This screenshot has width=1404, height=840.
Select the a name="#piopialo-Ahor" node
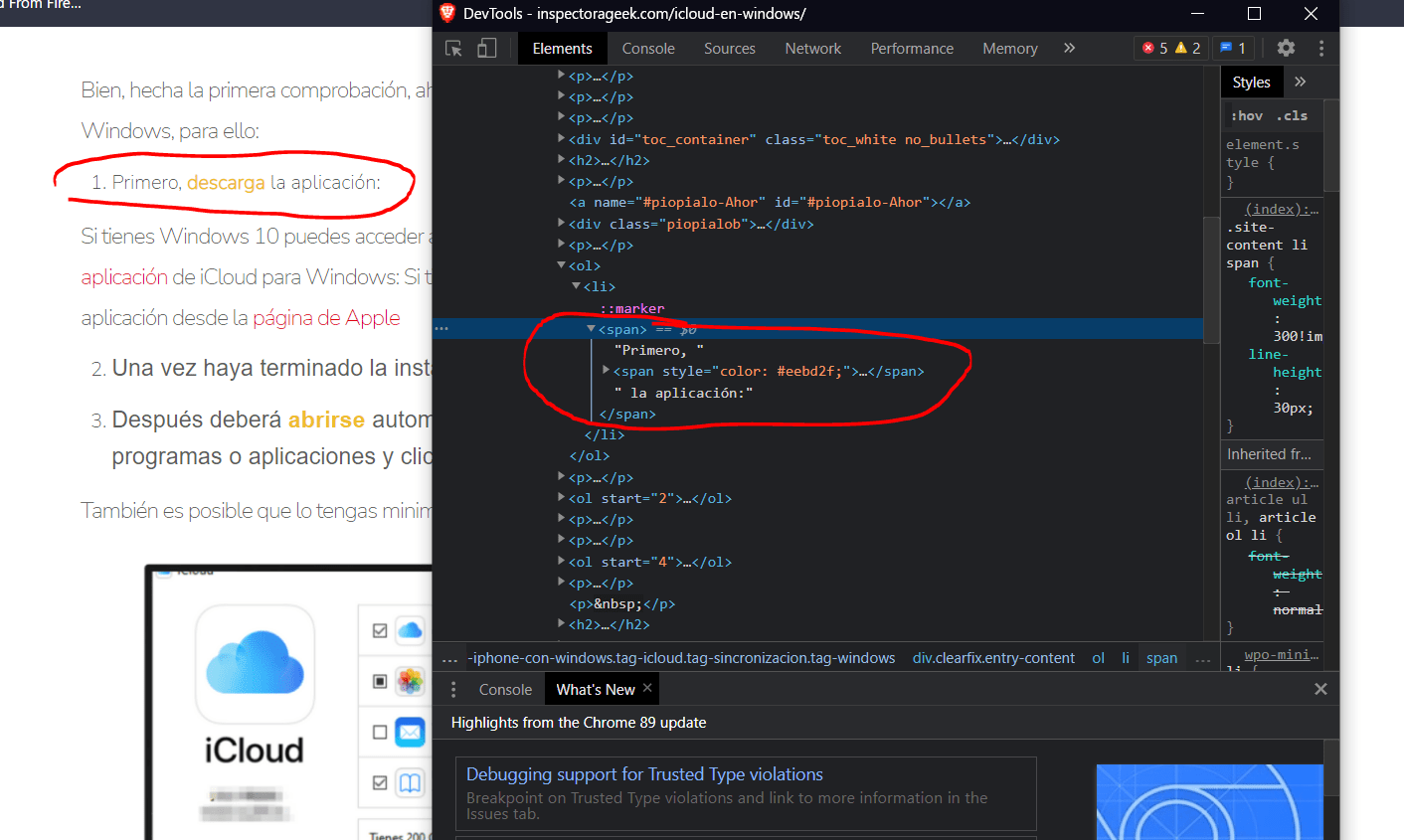(x=770, y=202)
